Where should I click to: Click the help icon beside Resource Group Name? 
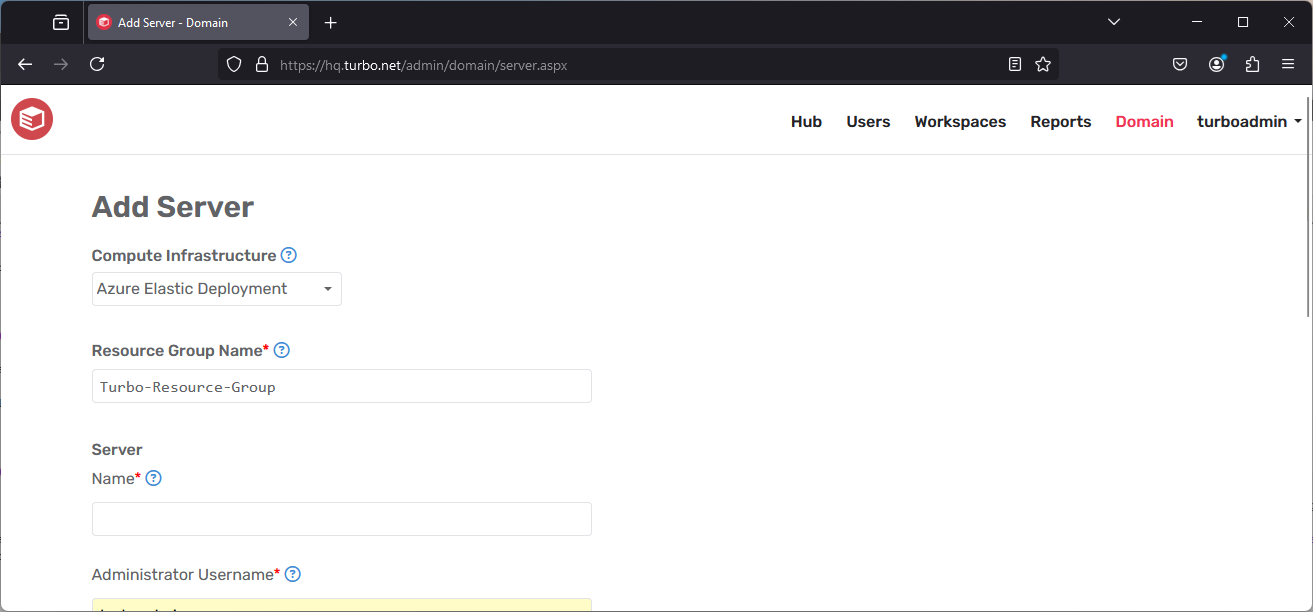[281, 350]
